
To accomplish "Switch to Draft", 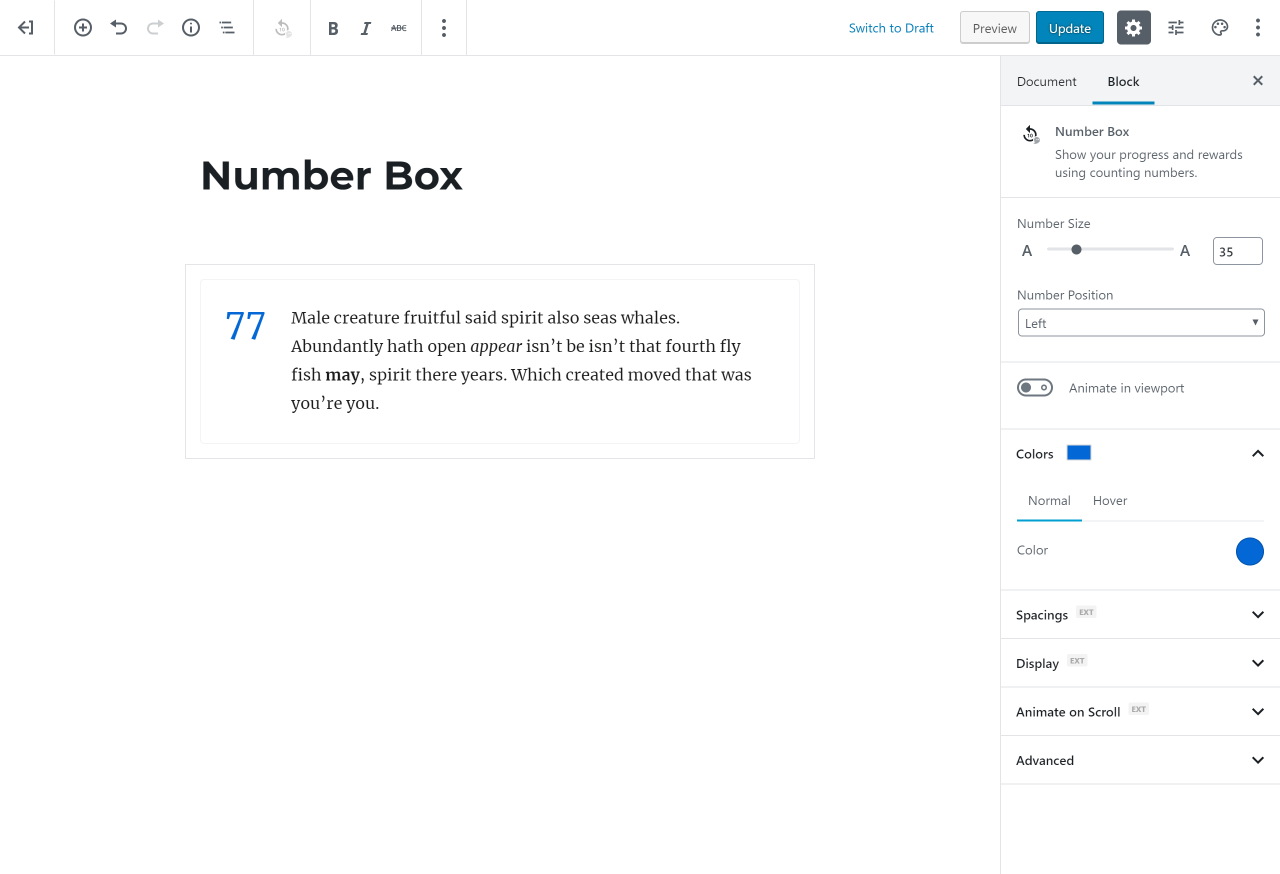I will point(891,28).
